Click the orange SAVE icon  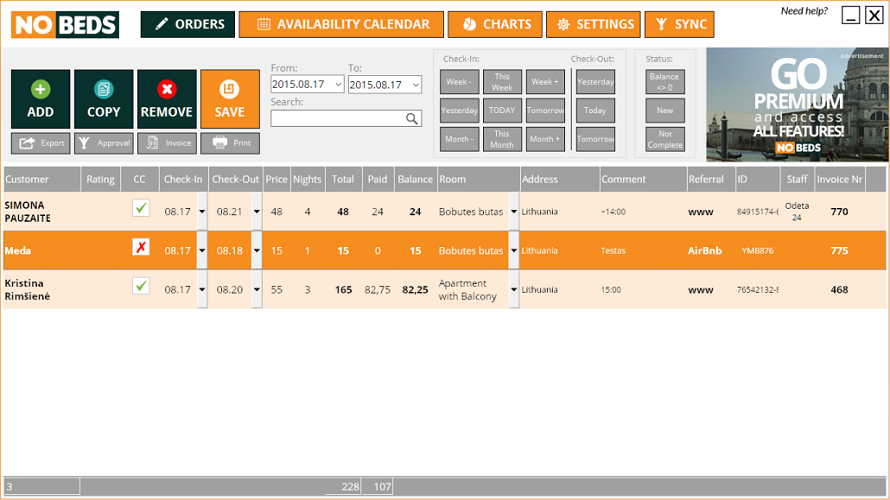229,89
